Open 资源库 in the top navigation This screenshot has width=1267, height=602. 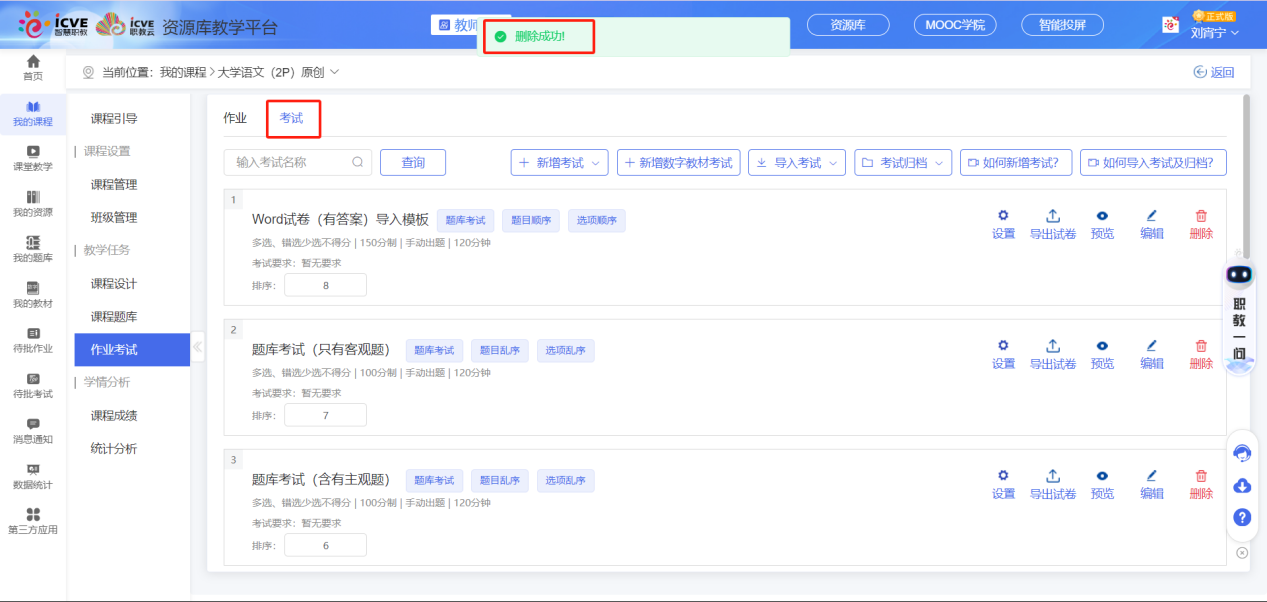point(847,25)
